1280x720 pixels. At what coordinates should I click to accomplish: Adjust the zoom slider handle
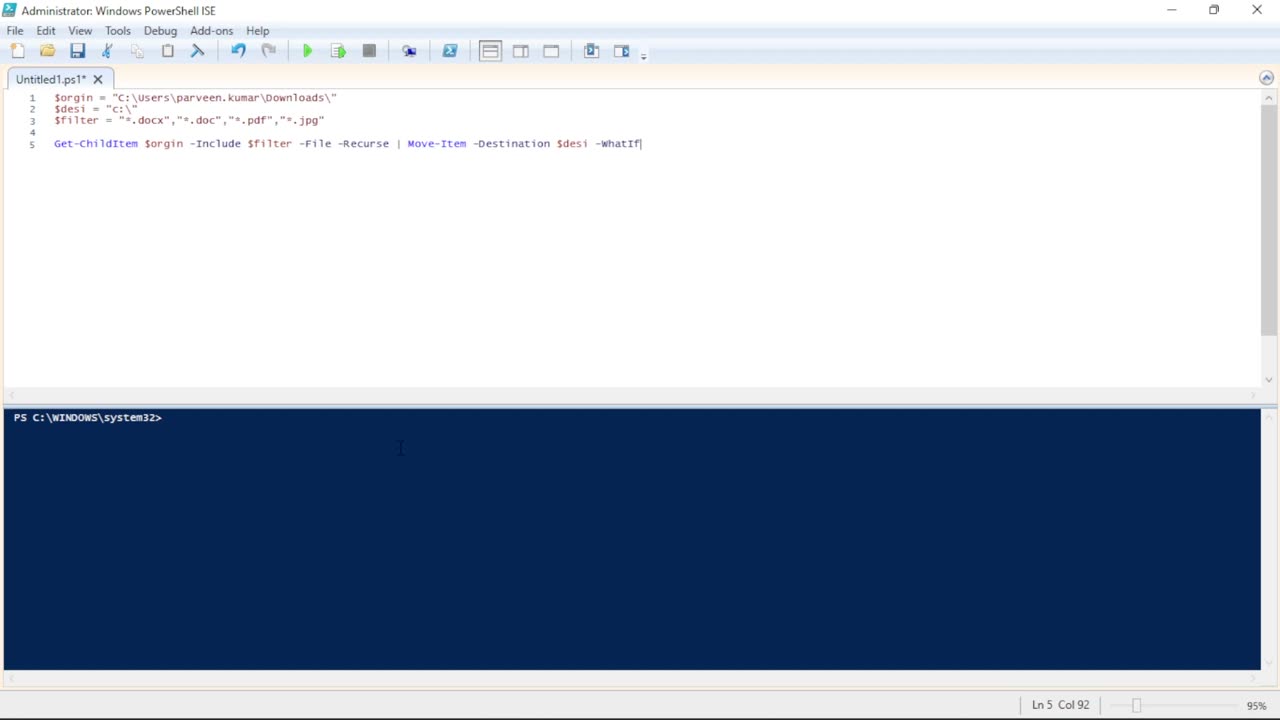1136,705
